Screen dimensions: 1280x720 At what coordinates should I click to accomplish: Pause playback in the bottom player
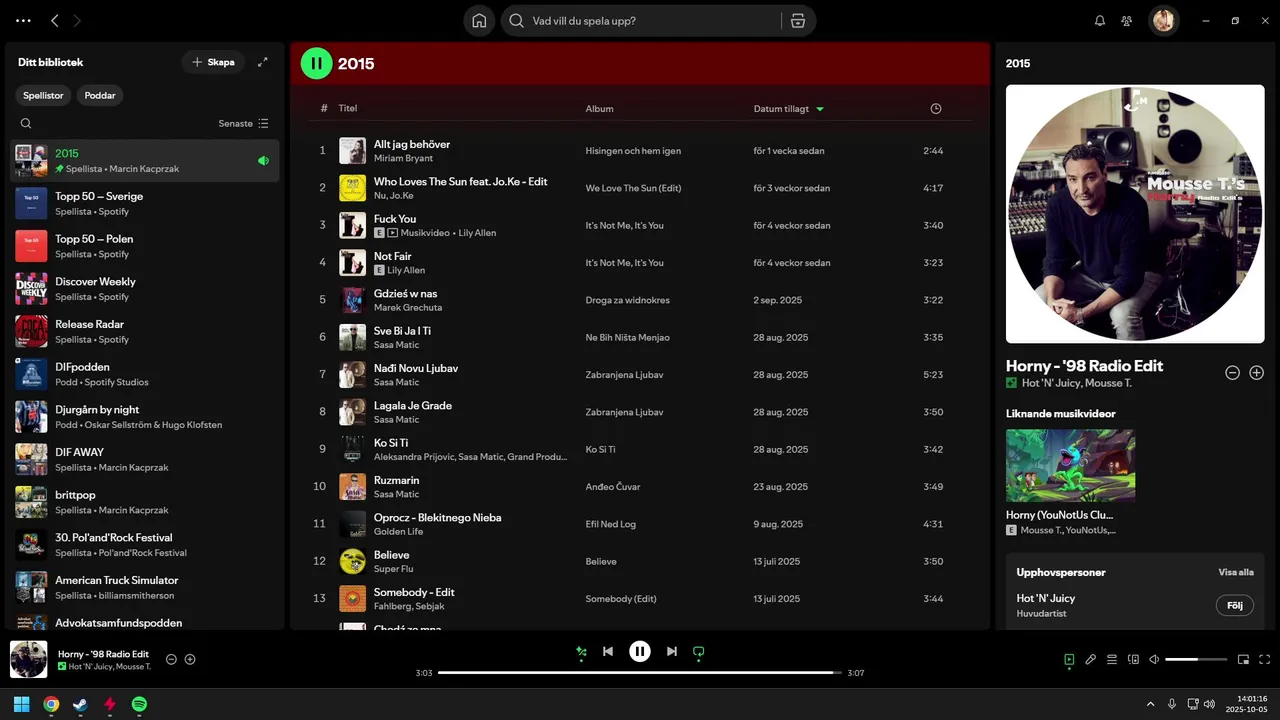640,651
